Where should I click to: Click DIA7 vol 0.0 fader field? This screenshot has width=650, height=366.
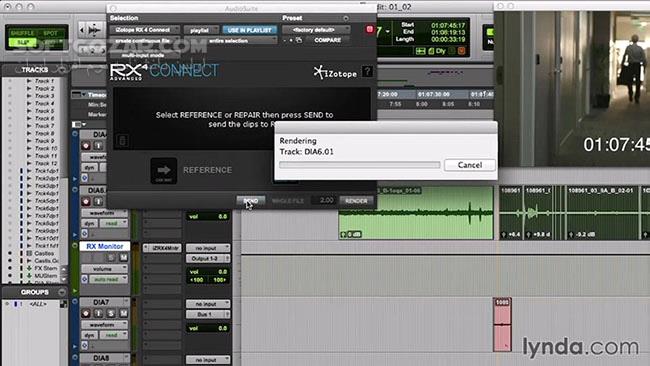pyautogui.click(x=208, y=328)
